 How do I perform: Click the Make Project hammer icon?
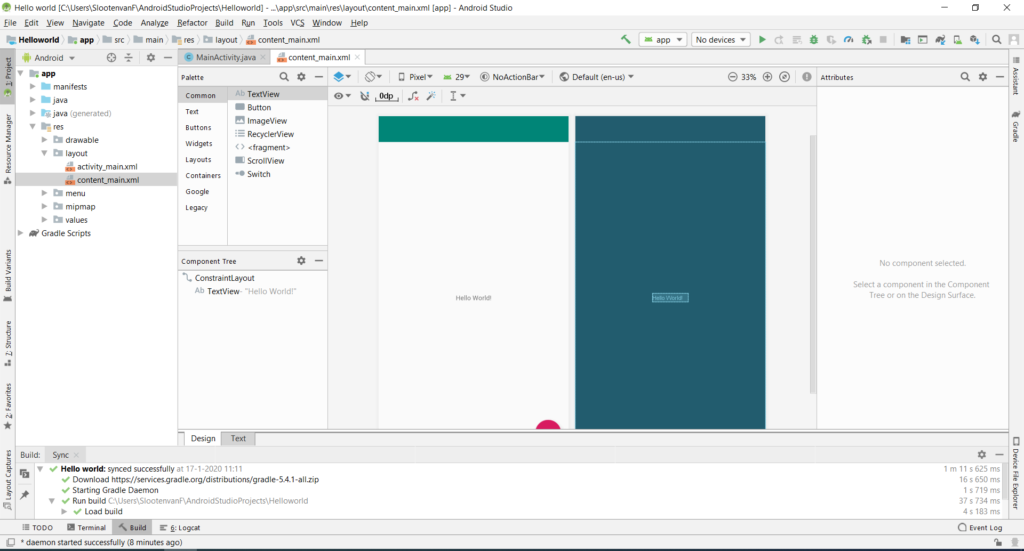[x=626, y=40]
